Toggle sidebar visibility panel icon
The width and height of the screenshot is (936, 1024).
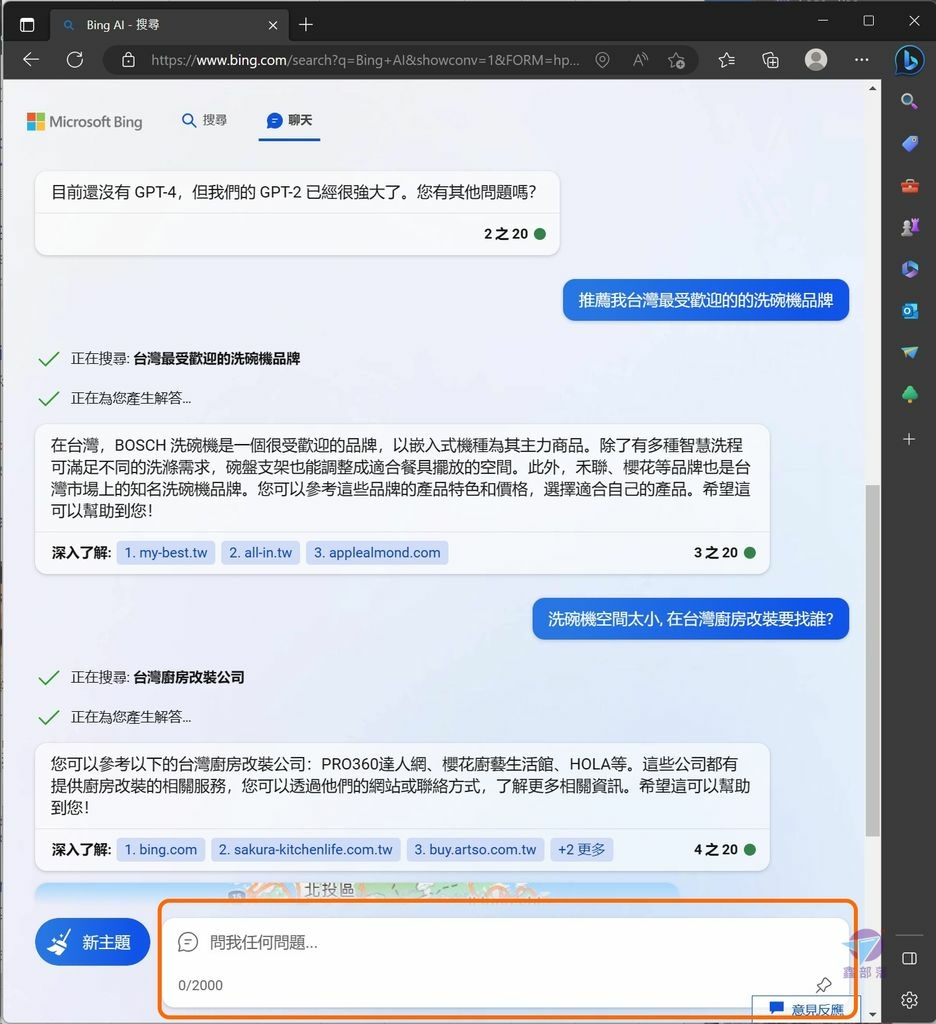point(909,958)
